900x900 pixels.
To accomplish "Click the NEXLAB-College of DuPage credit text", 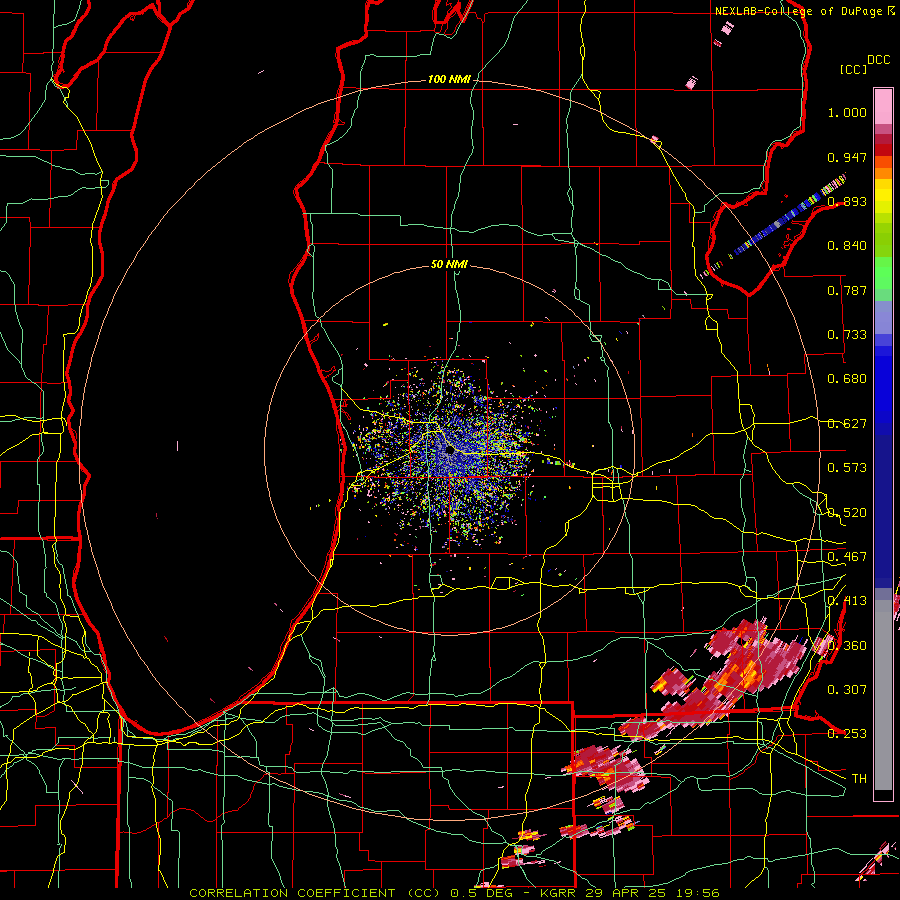I will (x=799, y=11).
